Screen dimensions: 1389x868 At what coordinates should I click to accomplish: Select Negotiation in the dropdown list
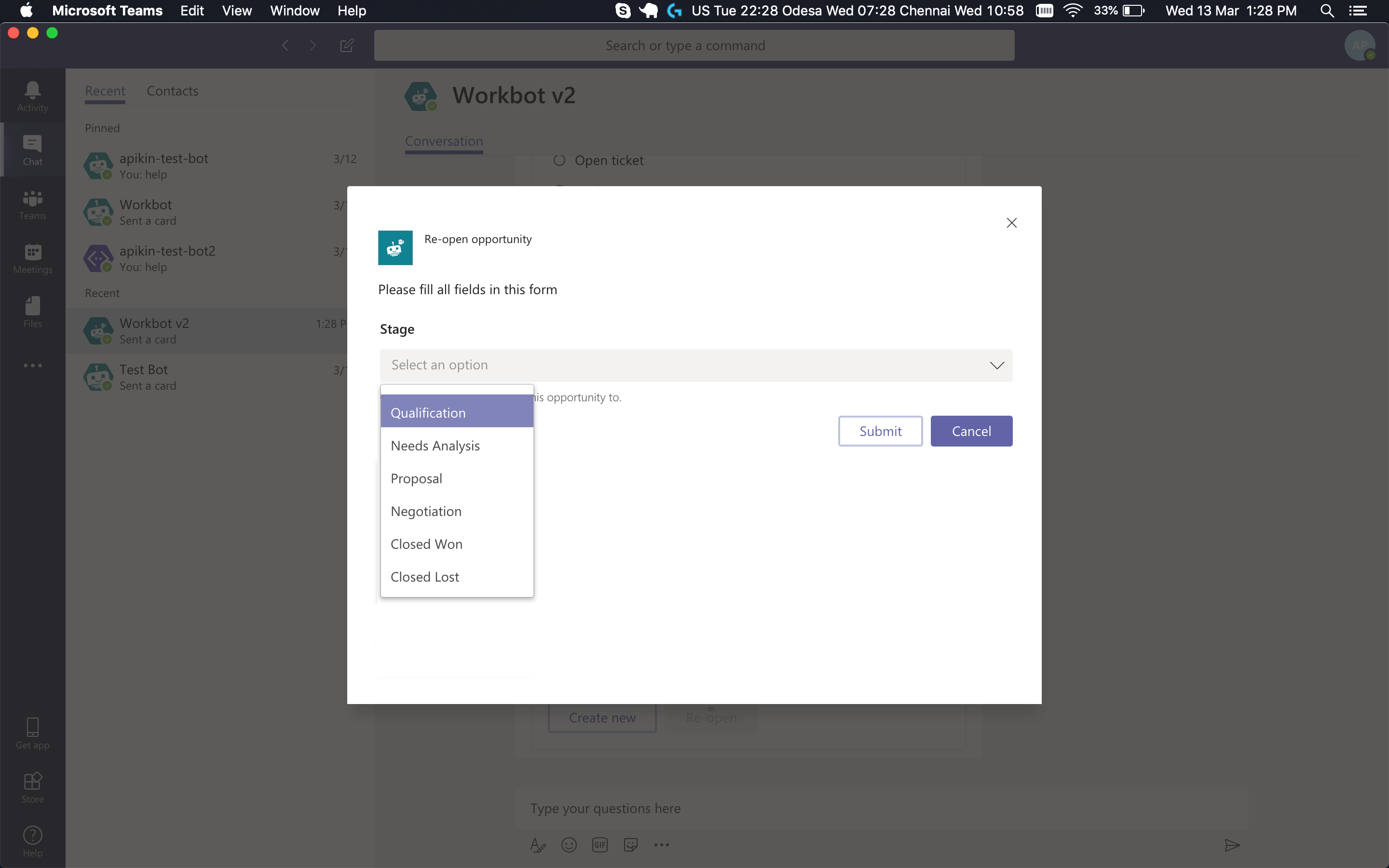pos(426,511)
